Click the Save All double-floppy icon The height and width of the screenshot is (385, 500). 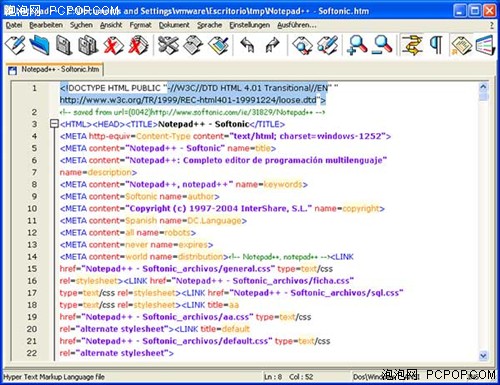point(88,45)
